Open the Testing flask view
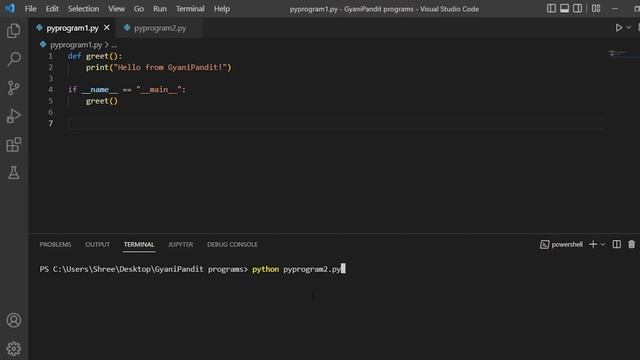 (x=13, y=173)
